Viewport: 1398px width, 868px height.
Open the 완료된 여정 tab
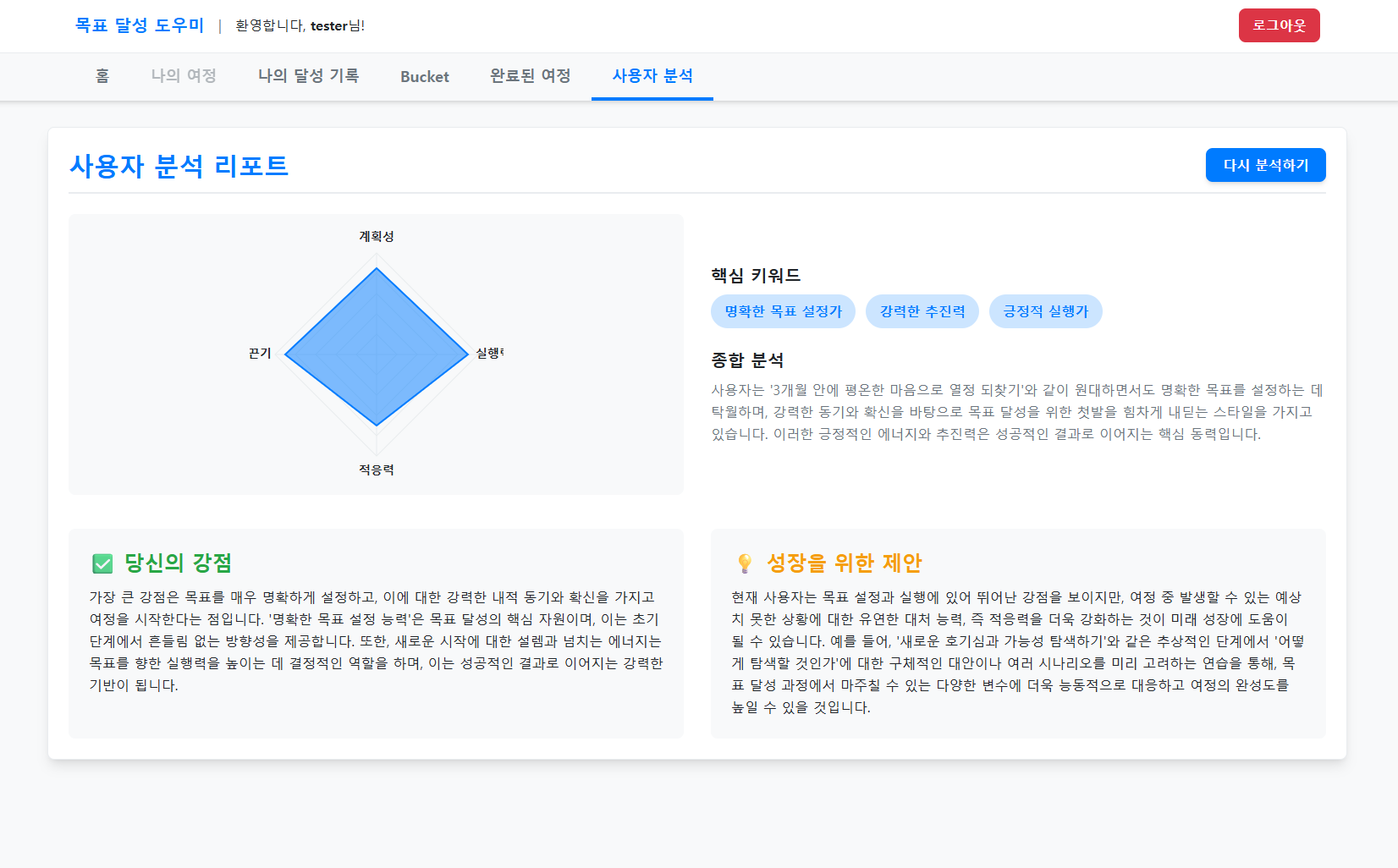531,76
